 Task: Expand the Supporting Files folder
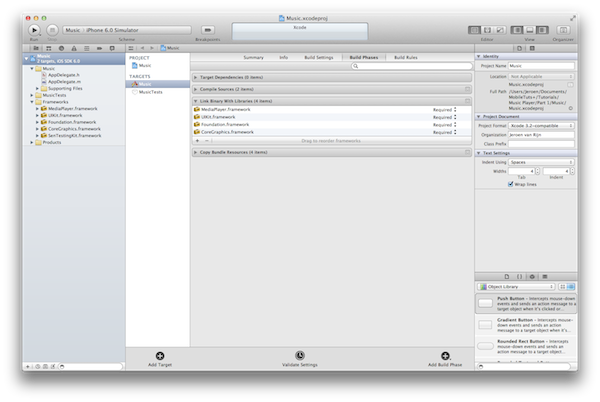pos(37,88)
